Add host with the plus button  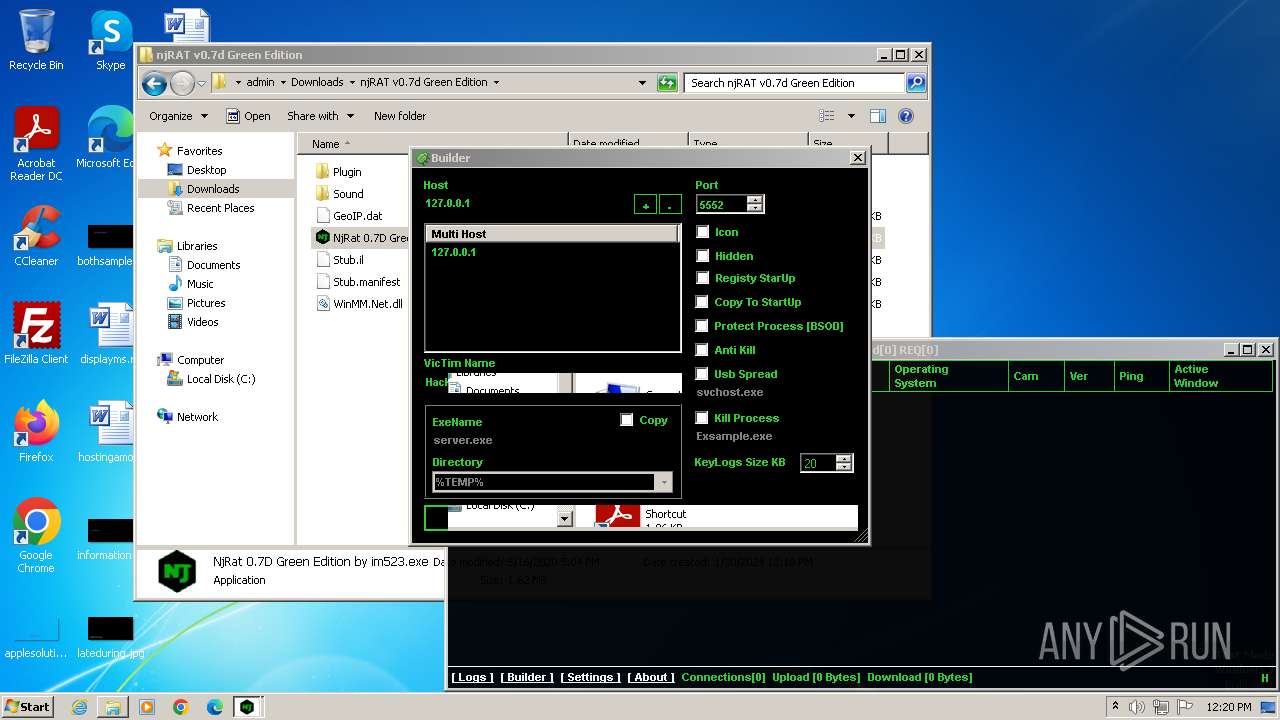pyautogui.click(x=646, y=205)
